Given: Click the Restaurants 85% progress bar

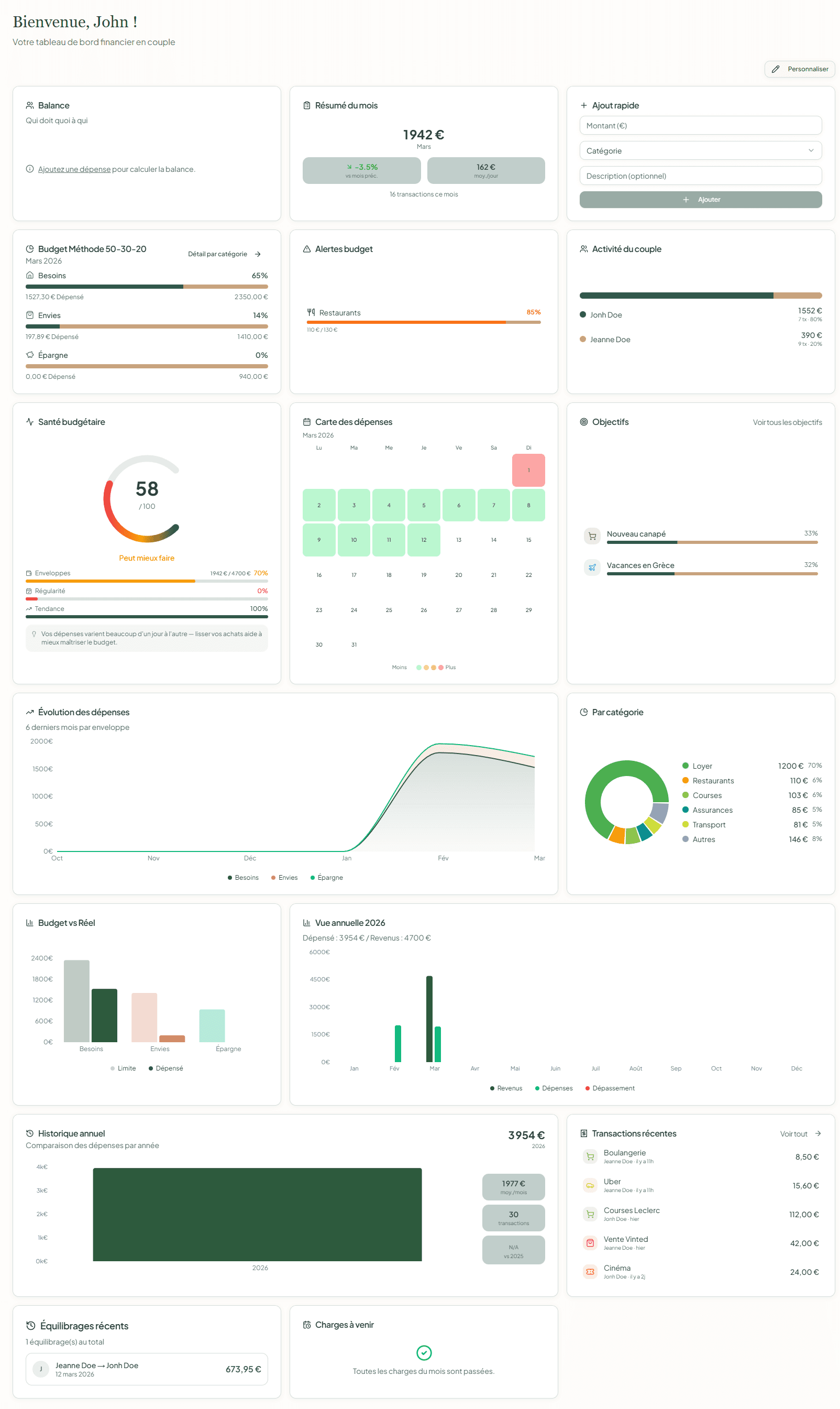Looking at the screenshot, I should pyautogui.click(x=423, y=322).
